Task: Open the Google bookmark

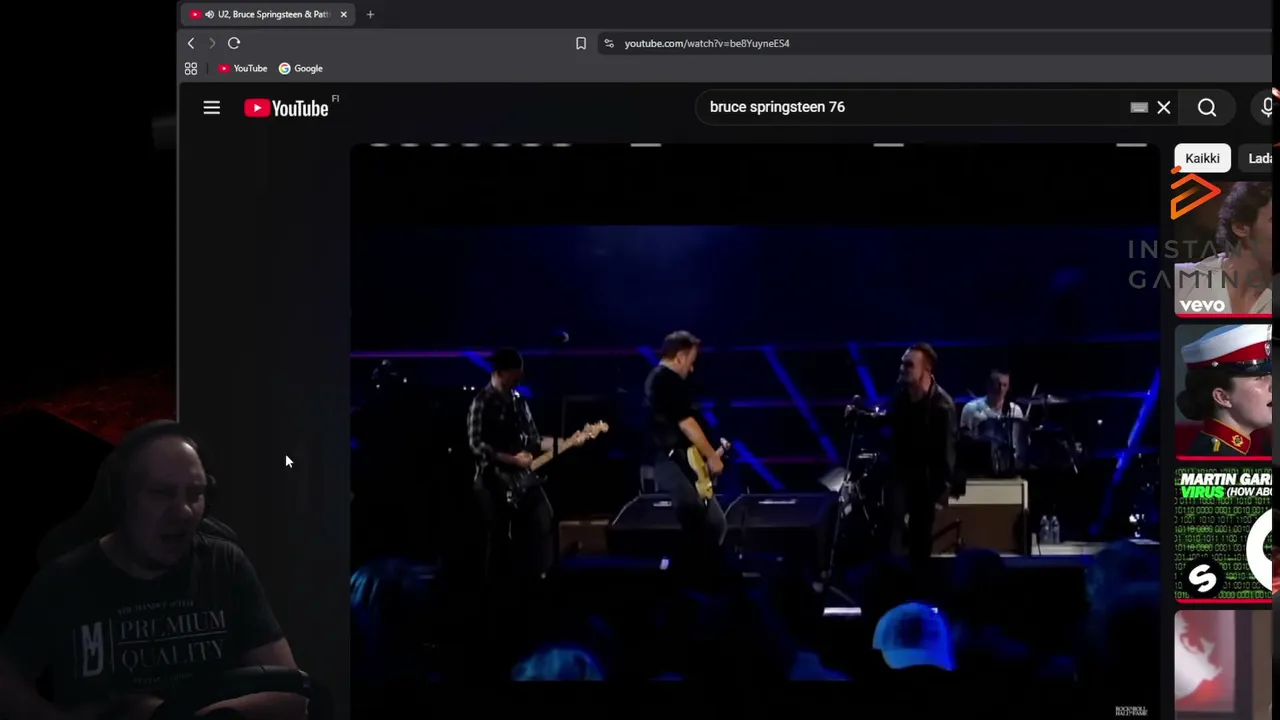Action: [301, 68]
